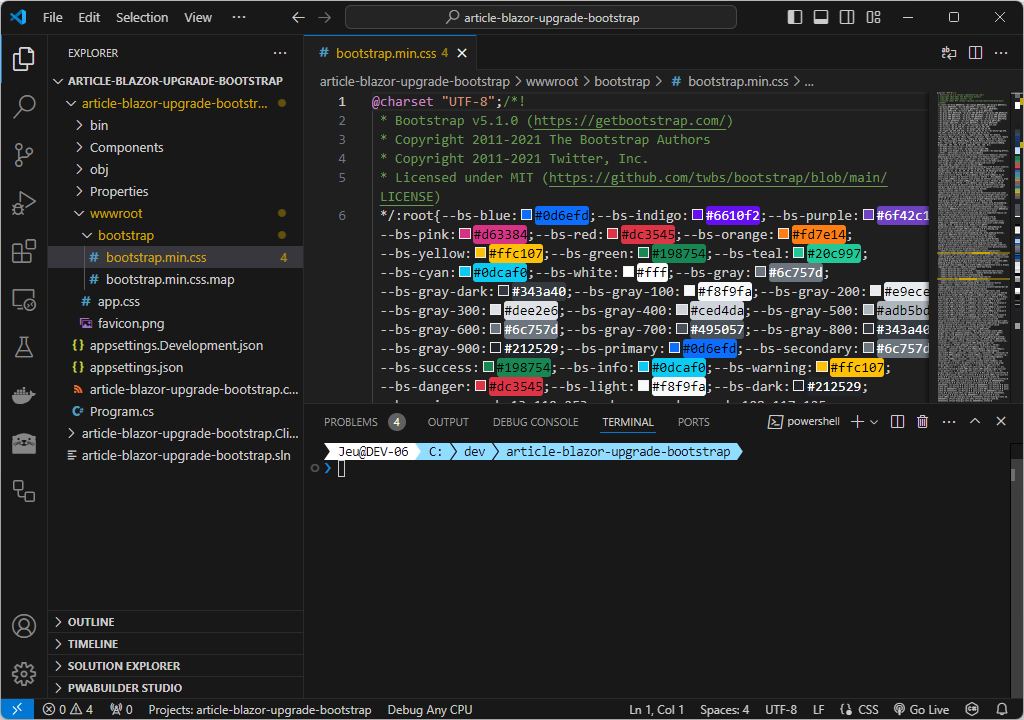Switch to the DEBUG CONSOLE tab
1024x720 pixels.
coord(536,422)
